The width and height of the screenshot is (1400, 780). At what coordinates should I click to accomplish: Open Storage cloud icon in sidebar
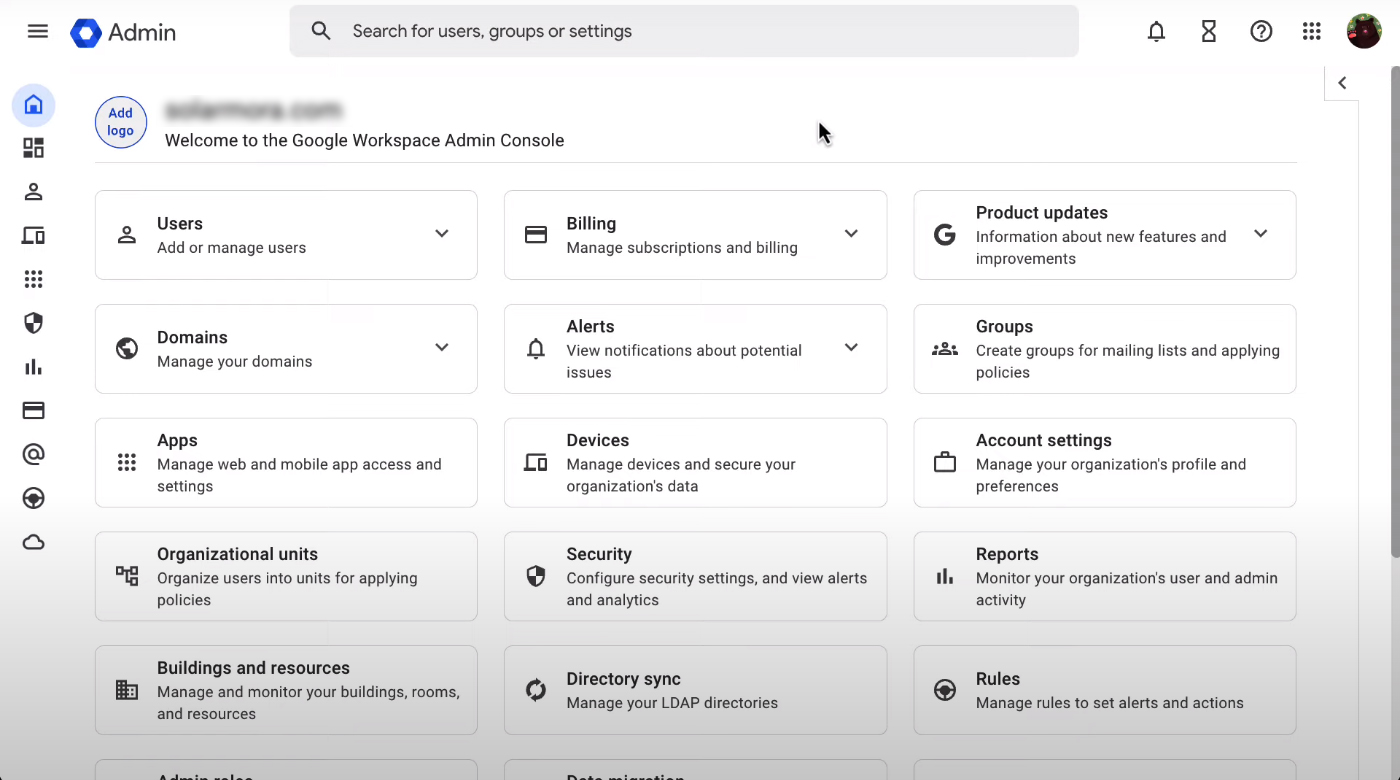34,542
